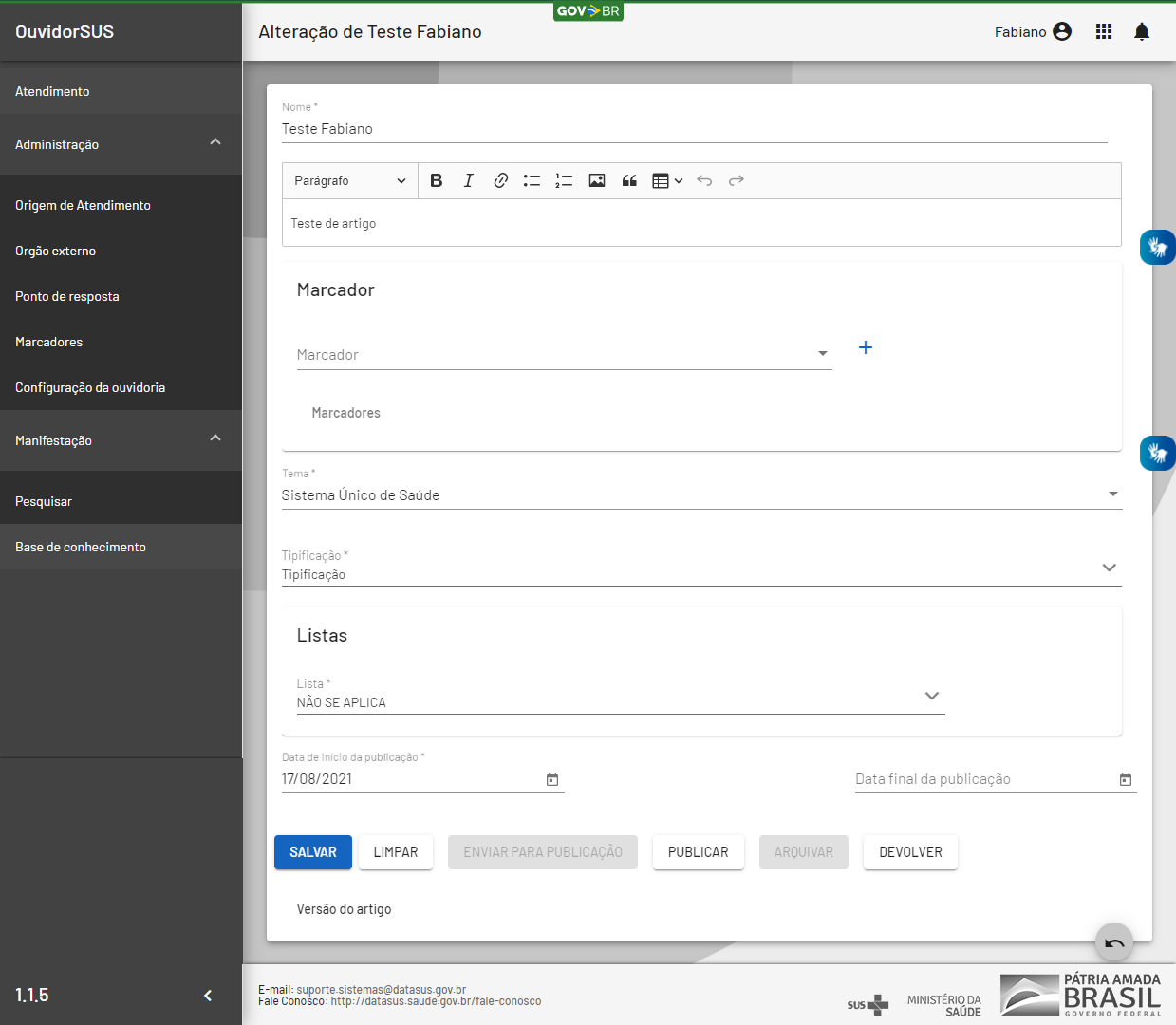Screen dimensions: 1176x1025
Task: Apply italic formatting in the editor
Action: [468, 180]
